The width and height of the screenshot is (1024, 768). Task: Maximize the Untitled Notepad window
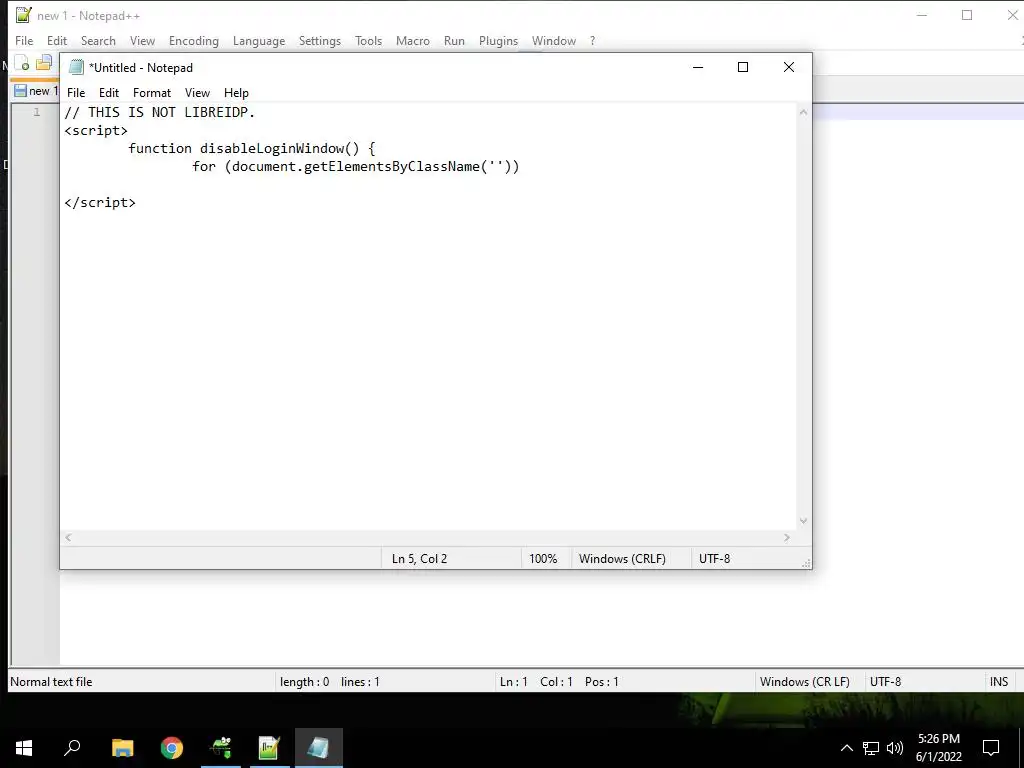pos(743,67)
